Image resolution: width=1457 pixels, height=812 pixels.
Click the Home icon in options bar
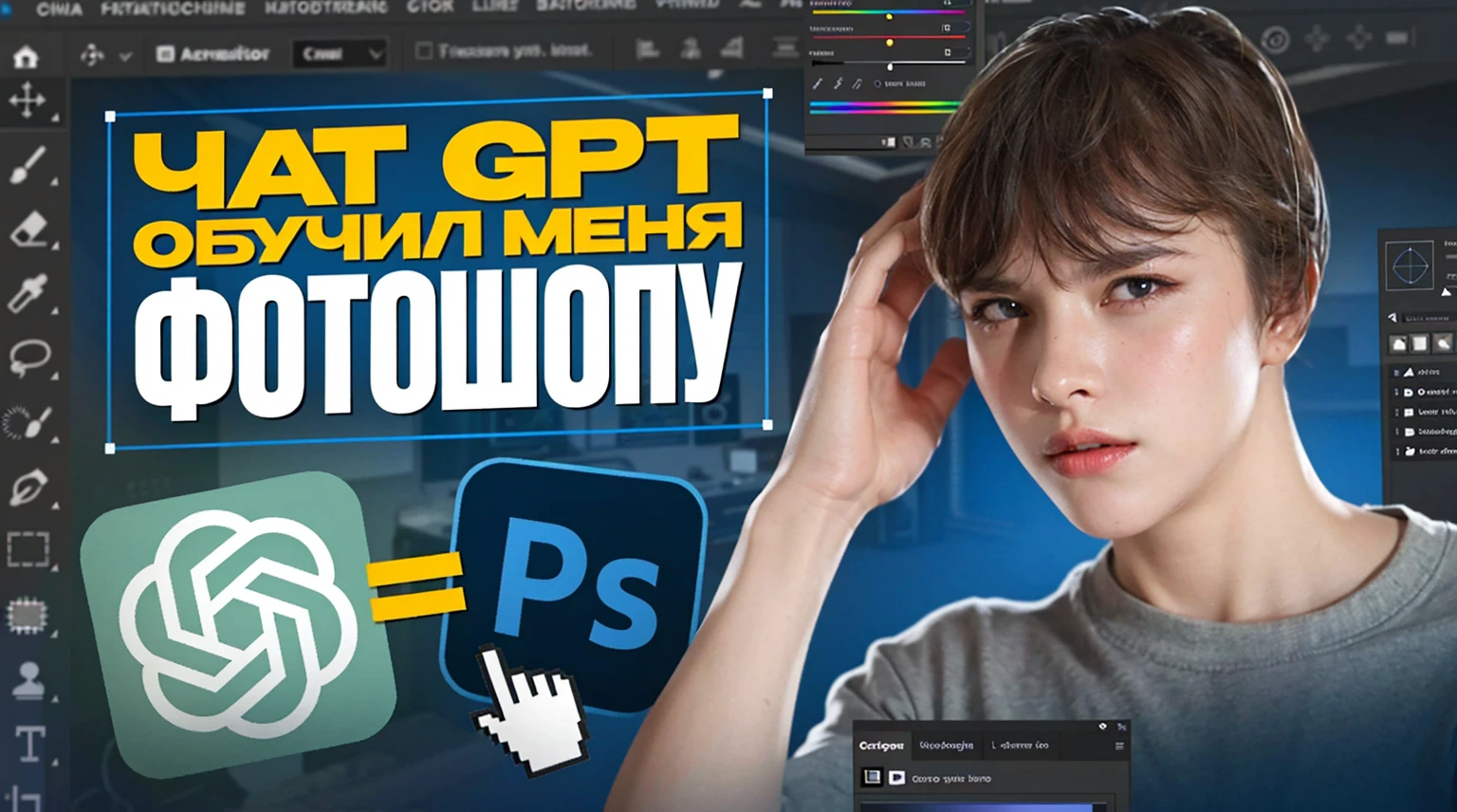tap(27, 56)
